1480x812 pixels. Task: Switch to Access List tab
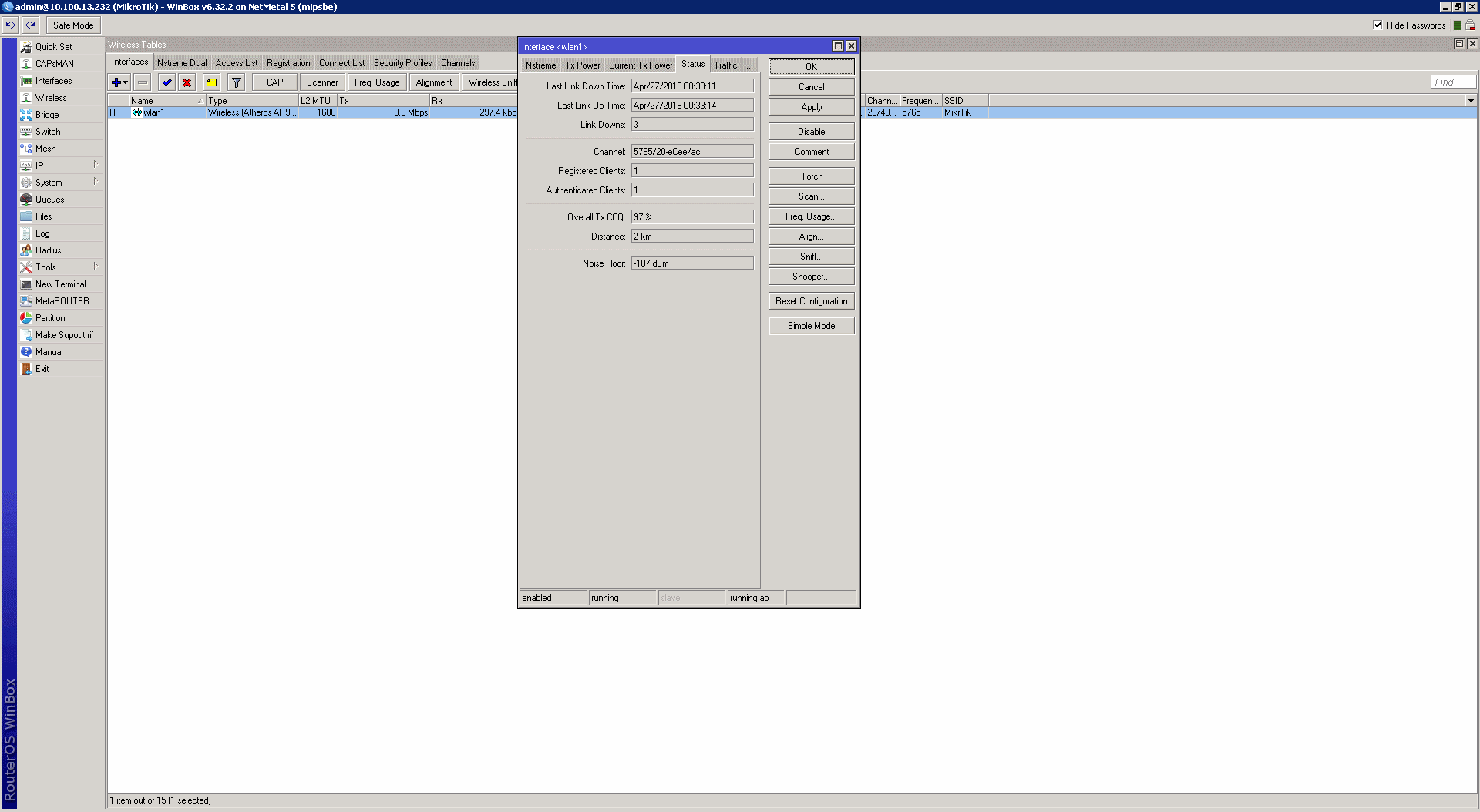(x=237, y=63)
